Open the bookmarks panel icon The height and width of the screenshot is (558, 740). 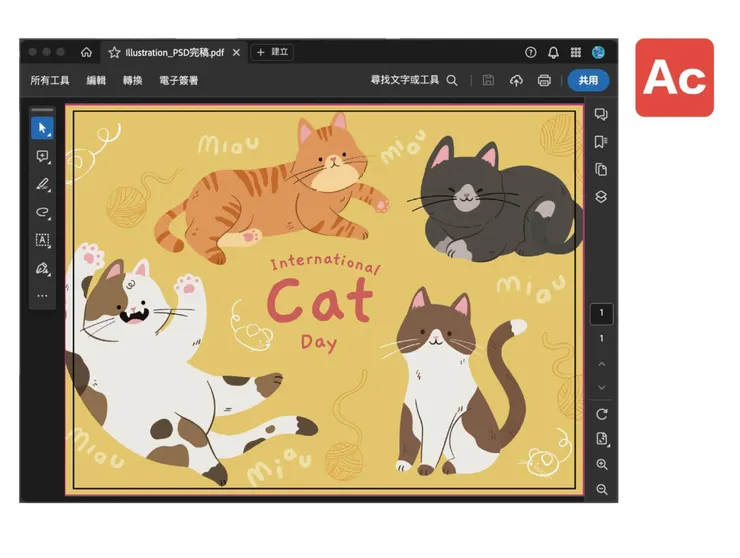click(x=601, y=142)
